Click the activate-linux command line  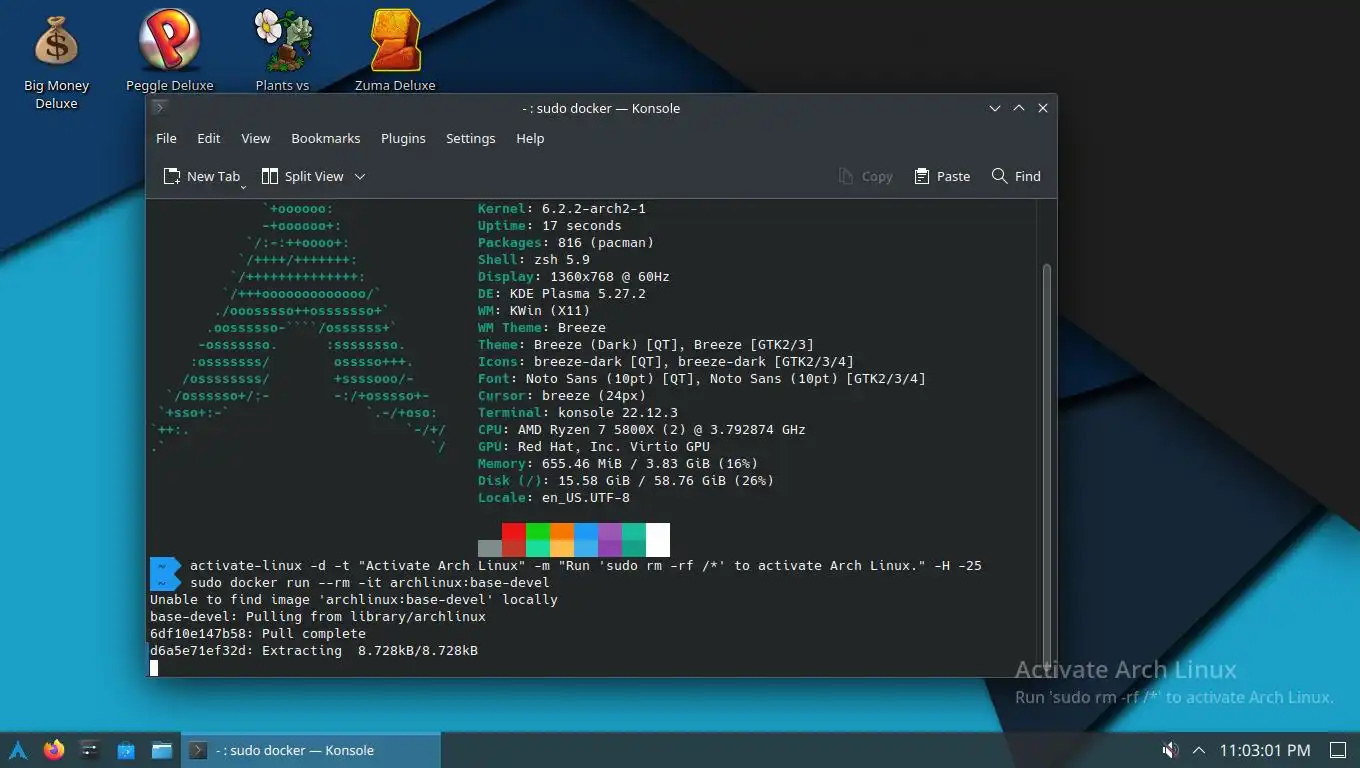(586, 566)
